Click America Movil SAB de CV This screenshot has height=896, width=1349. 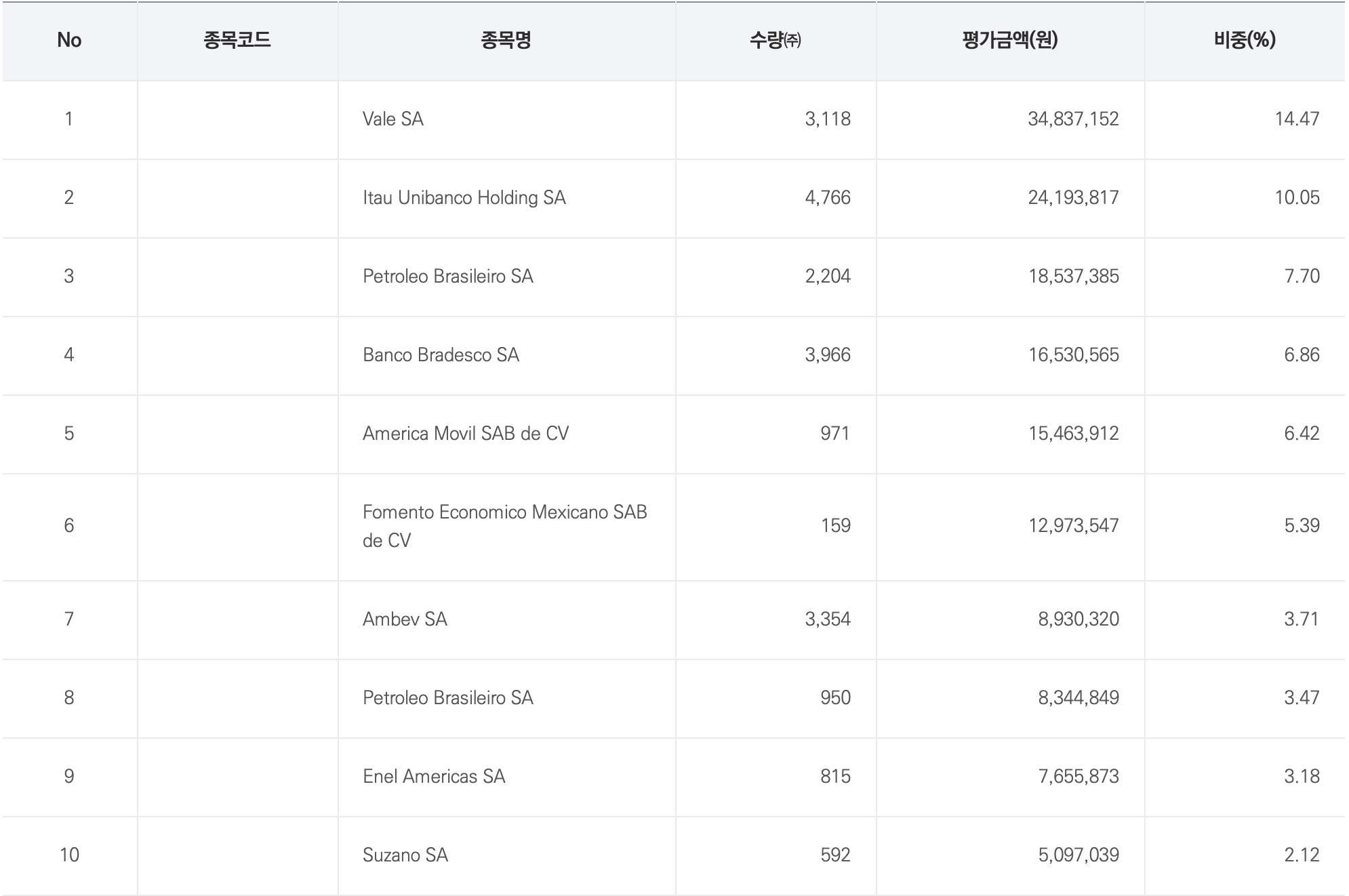tap(466, 434)
